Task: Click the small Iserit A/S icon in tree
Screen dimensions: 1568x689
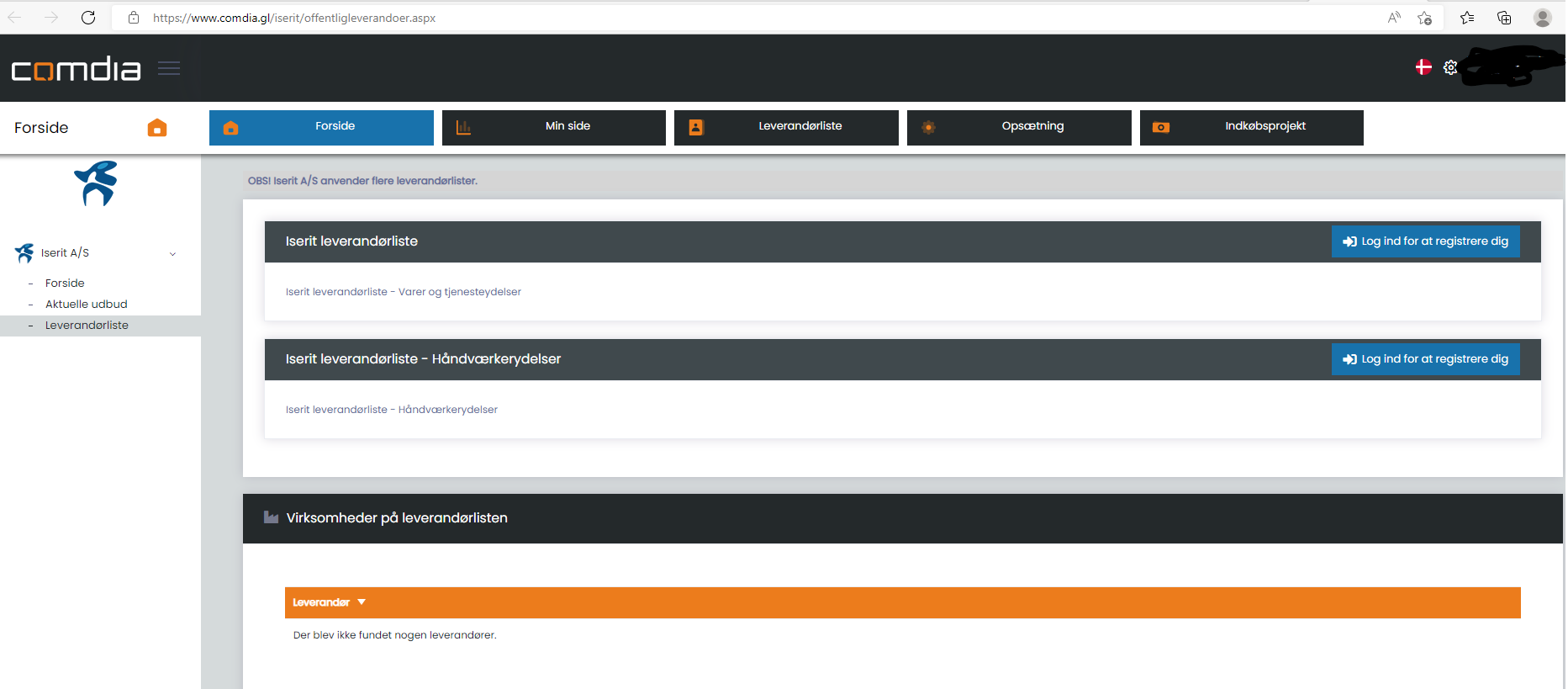Action: pyautogui.click(x=24, y=252)
